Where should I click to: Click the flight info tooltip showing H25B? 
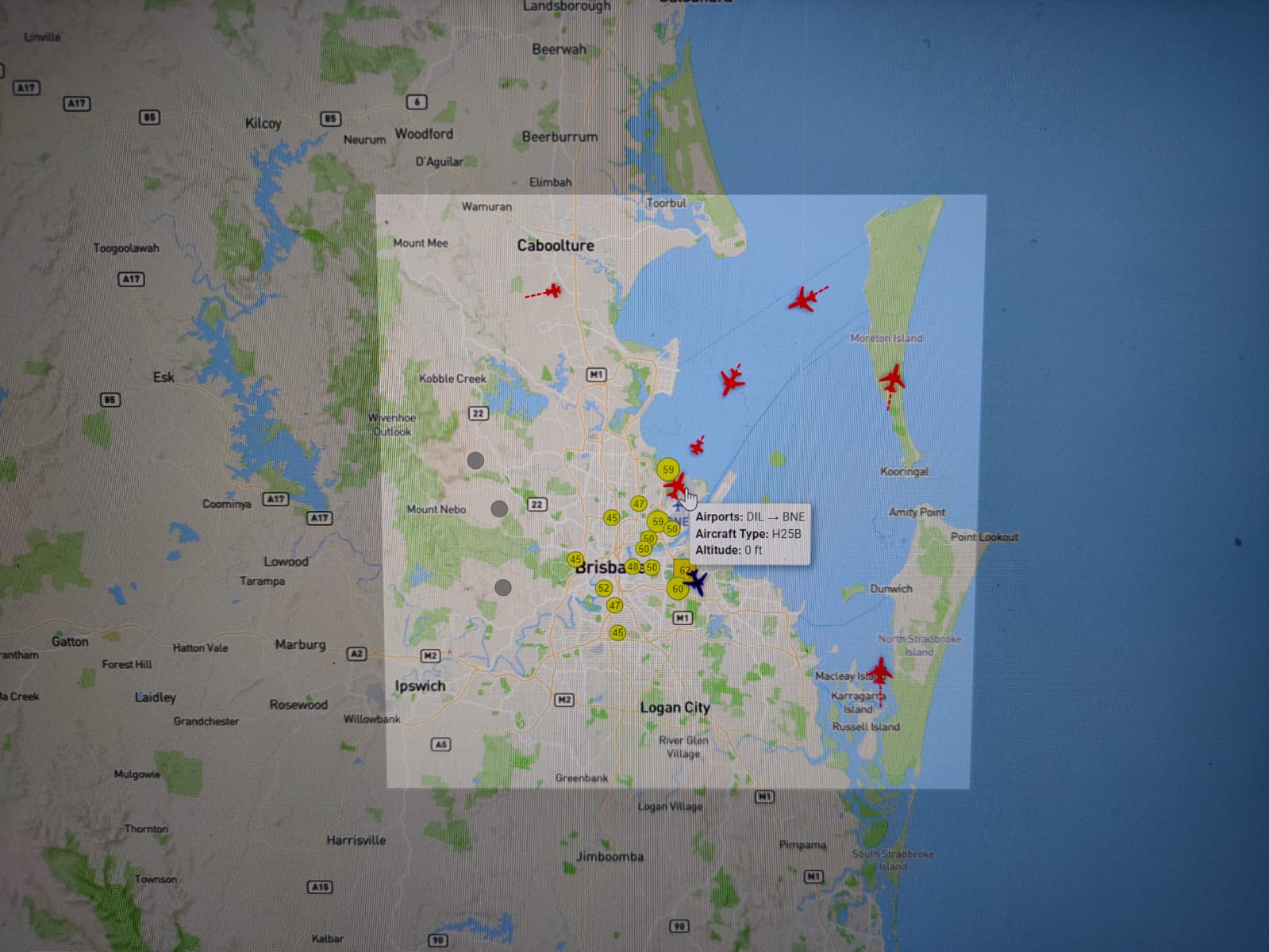tap(749, 533)
